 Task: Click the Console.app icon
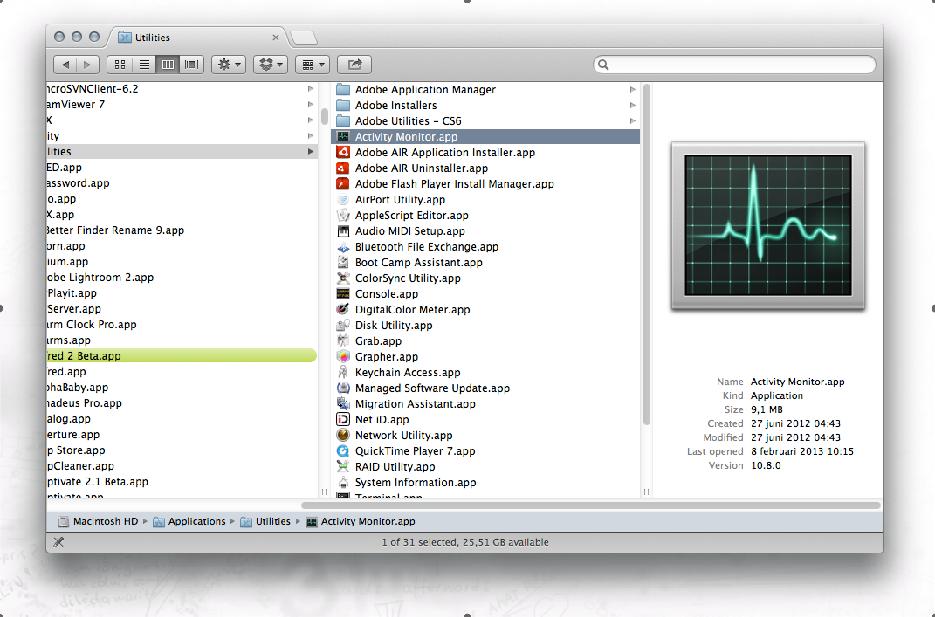343,294
